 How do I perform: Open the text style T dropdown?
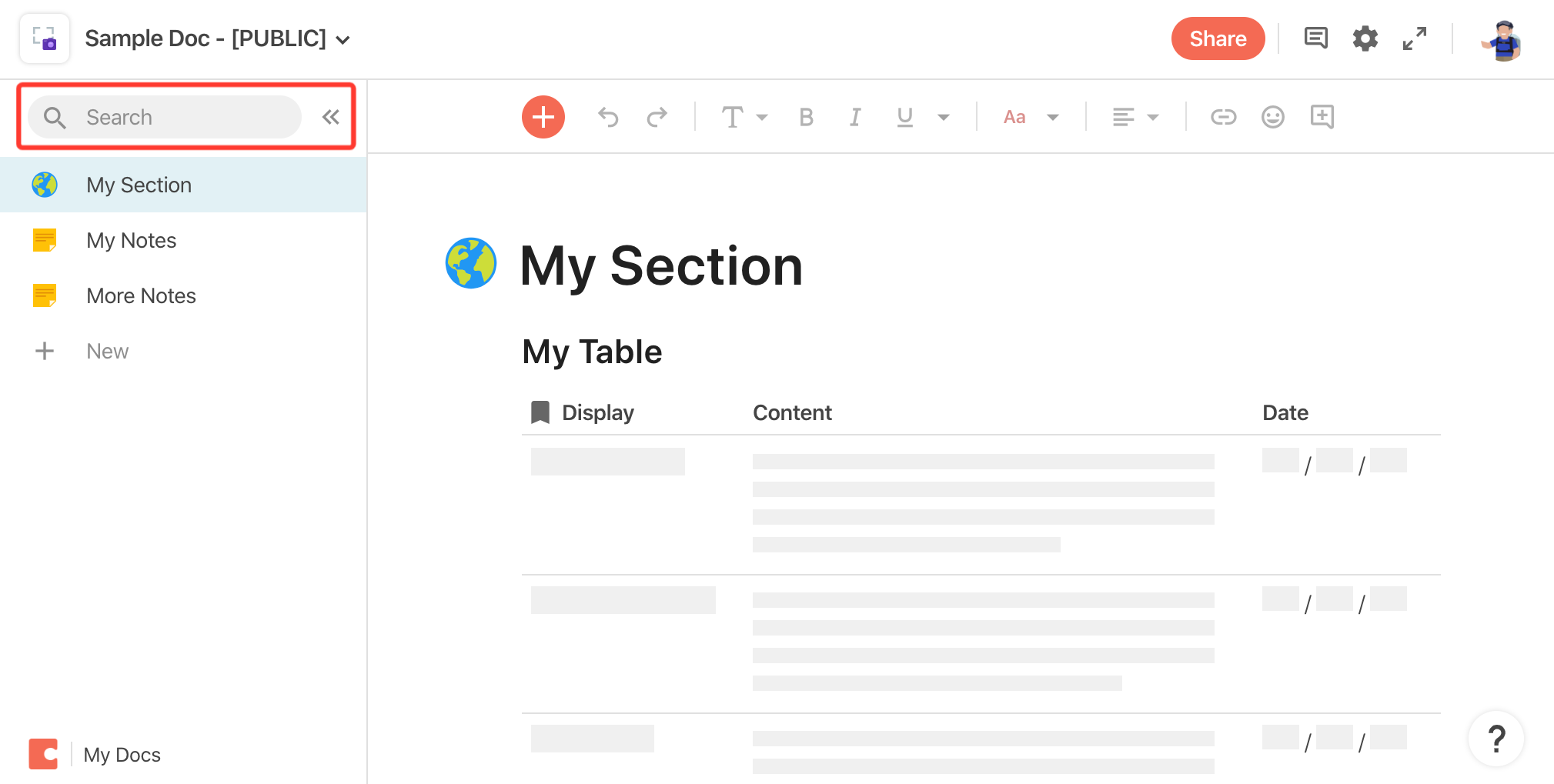tap(744, 117)
